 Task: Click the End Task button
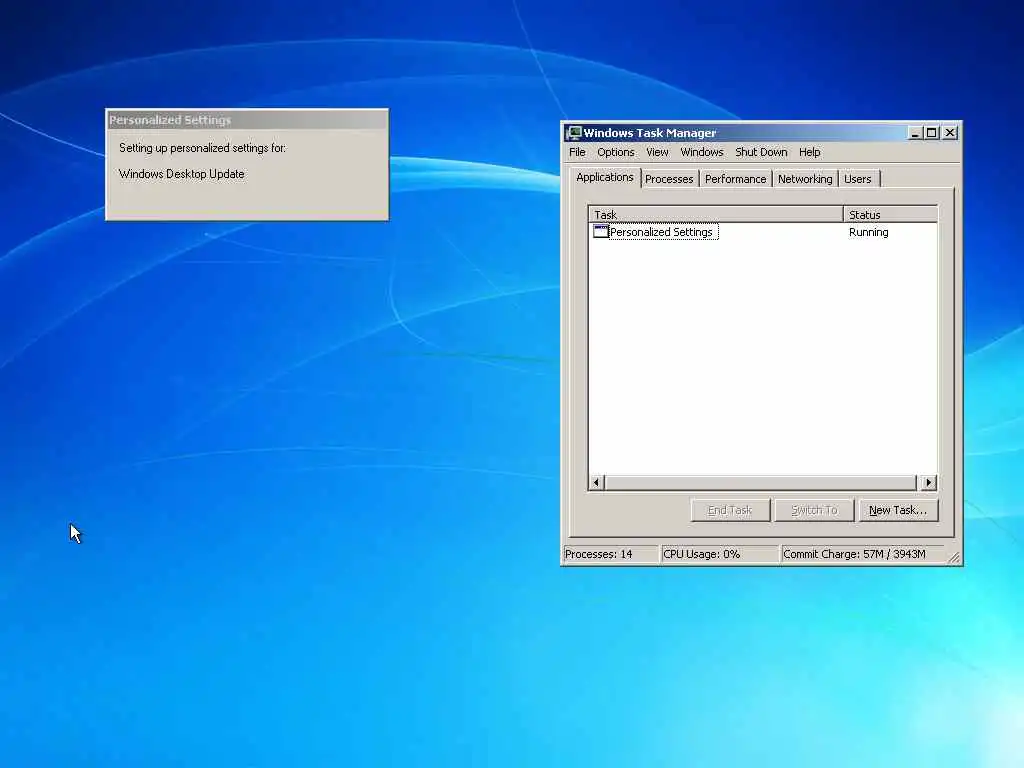tap(730, 510)
